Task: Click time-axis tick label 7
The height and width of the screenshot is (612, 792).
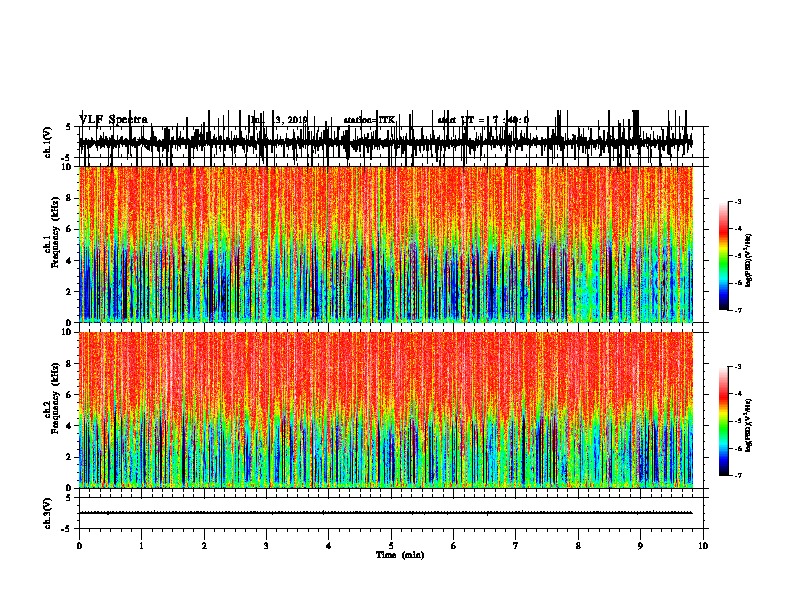Action: pos(516,546)
